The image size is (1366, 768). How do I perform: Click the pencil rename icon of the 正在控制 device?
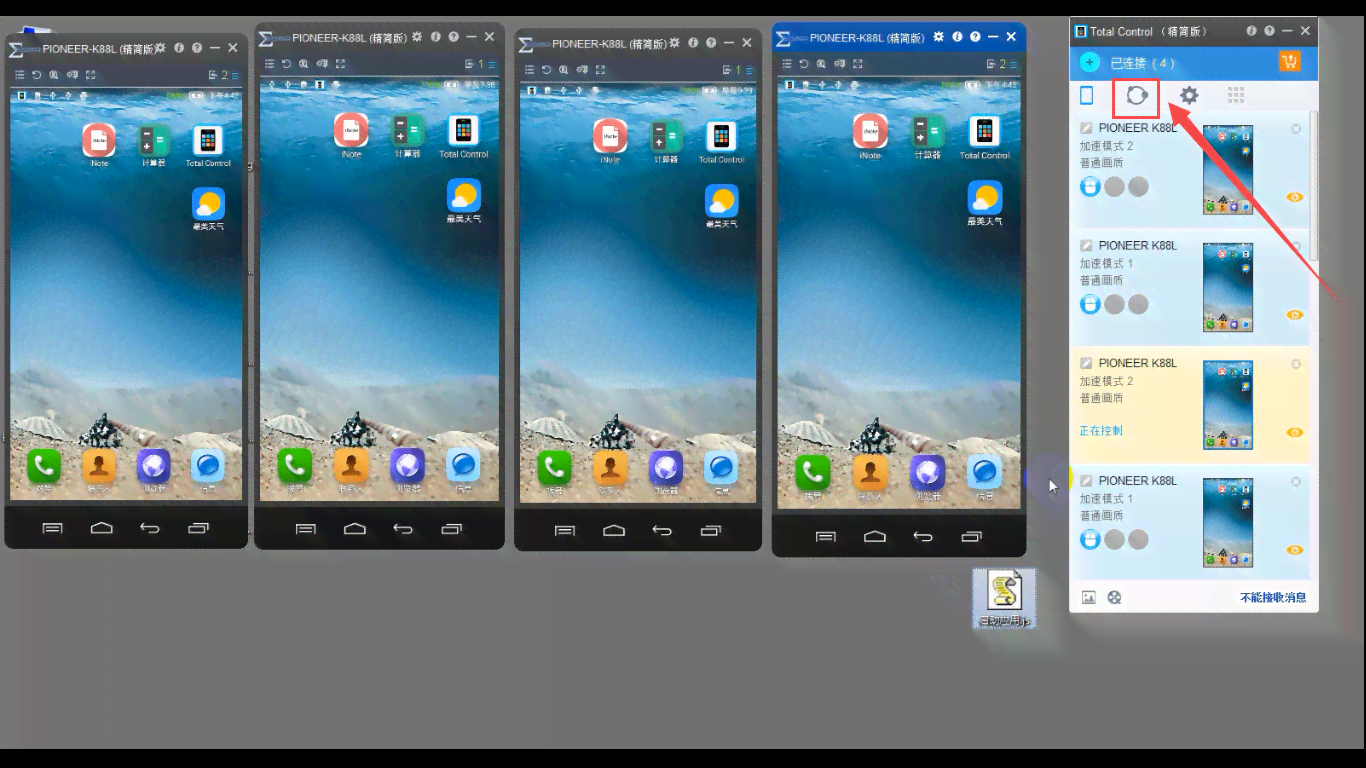[x=1086, y=363]
